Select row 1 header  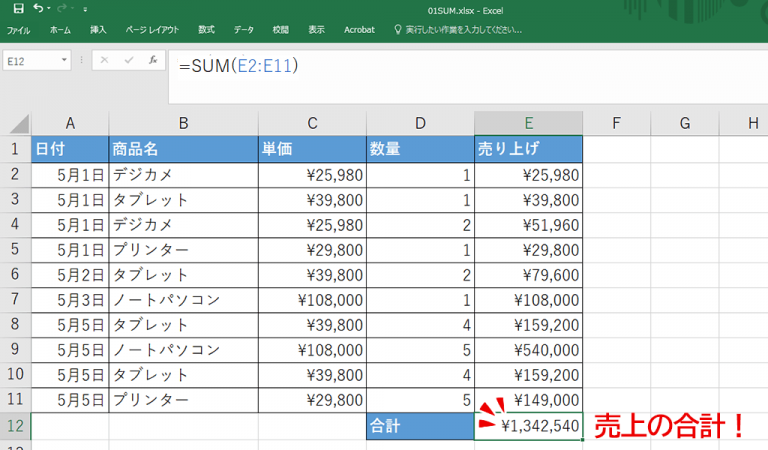click(15, 149)
